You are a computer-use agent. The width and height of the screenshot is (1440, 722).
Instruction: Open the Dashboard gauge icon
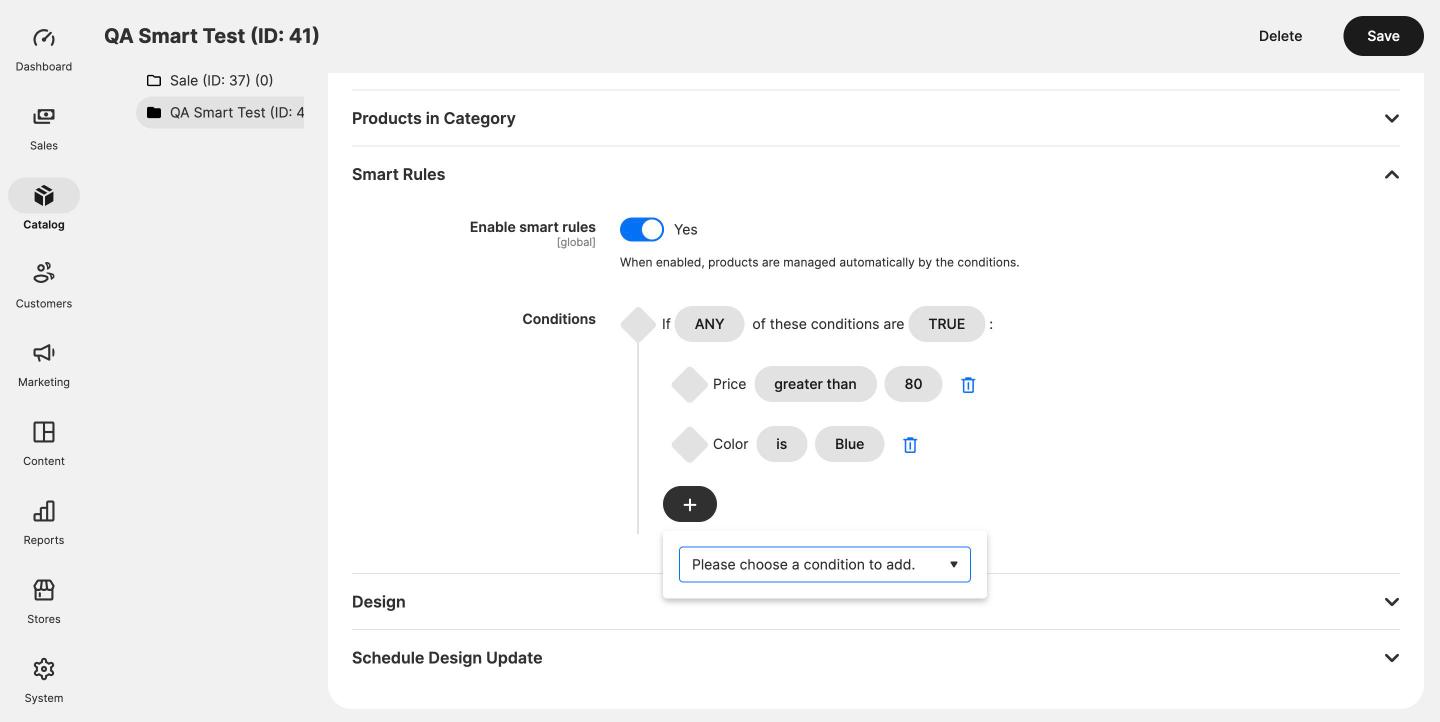coord(44,38)
